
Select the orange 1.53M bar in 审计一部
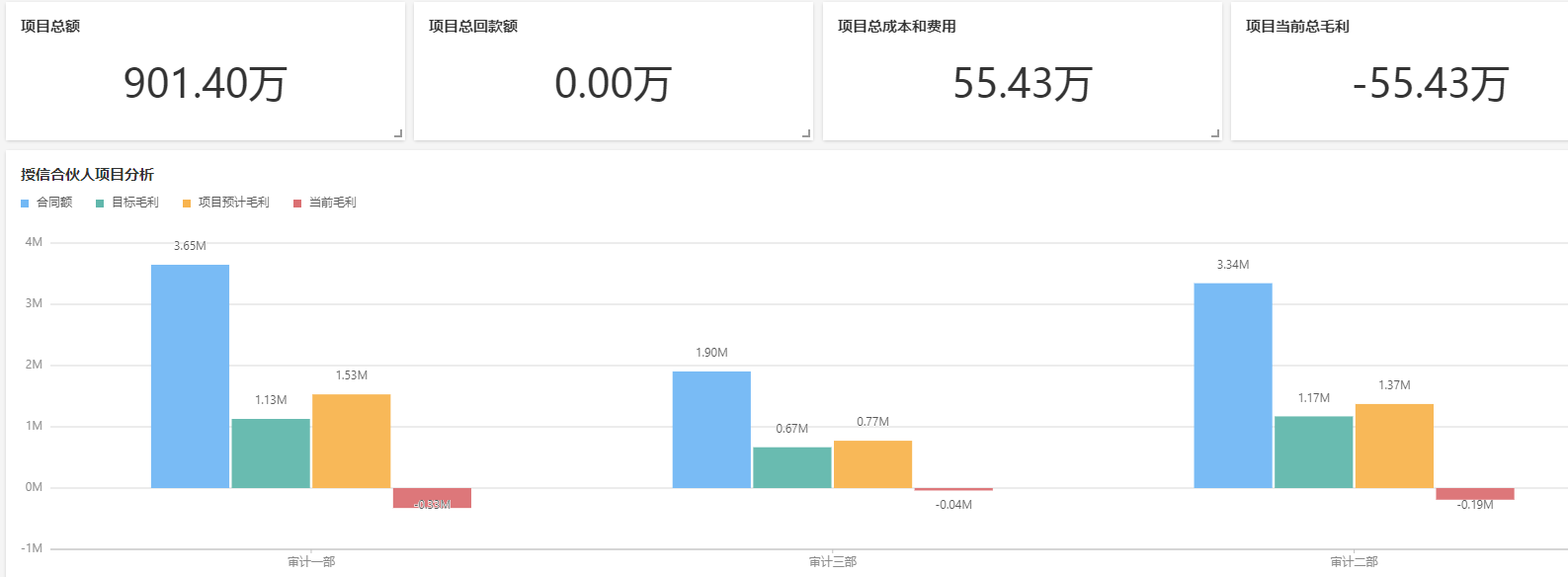pos(351,441)
